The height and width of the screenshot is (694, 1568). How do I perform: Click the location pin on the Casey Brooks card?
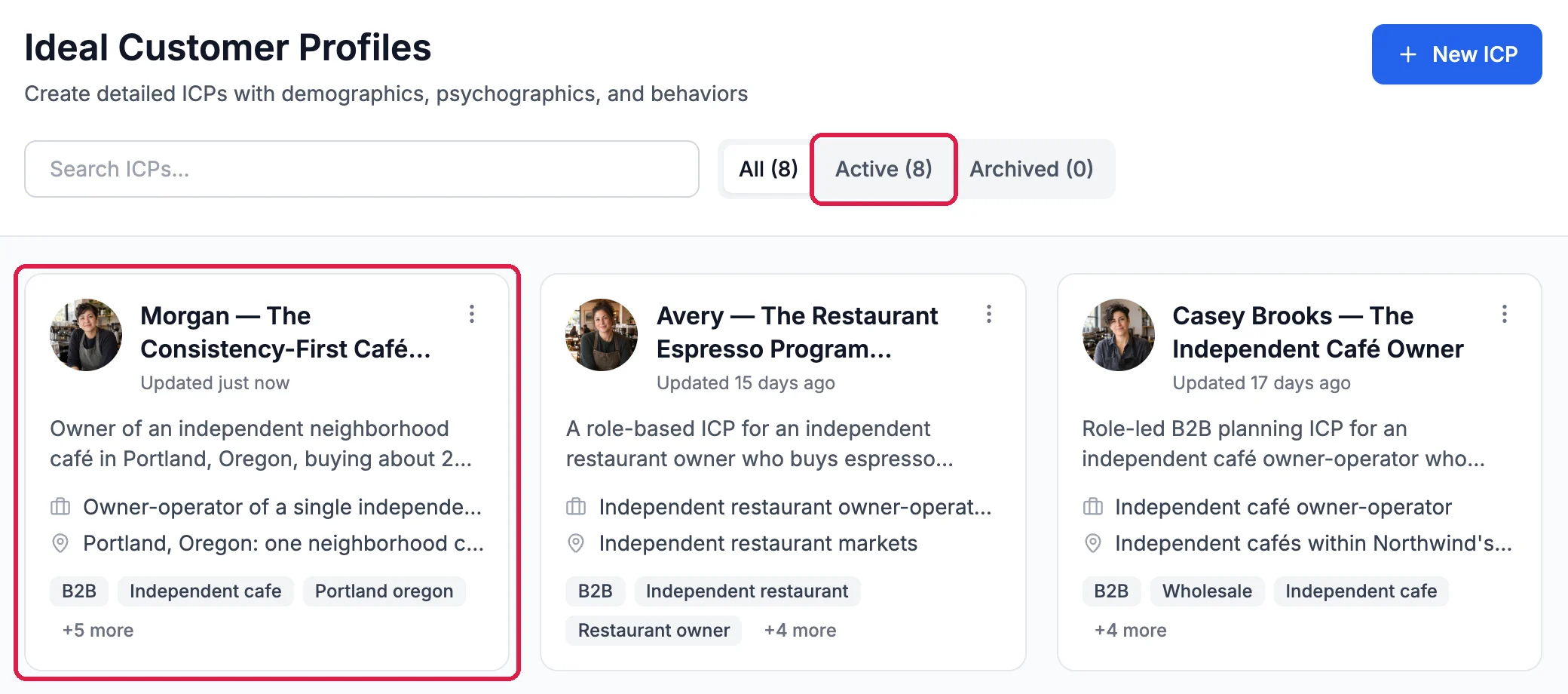1092,543
